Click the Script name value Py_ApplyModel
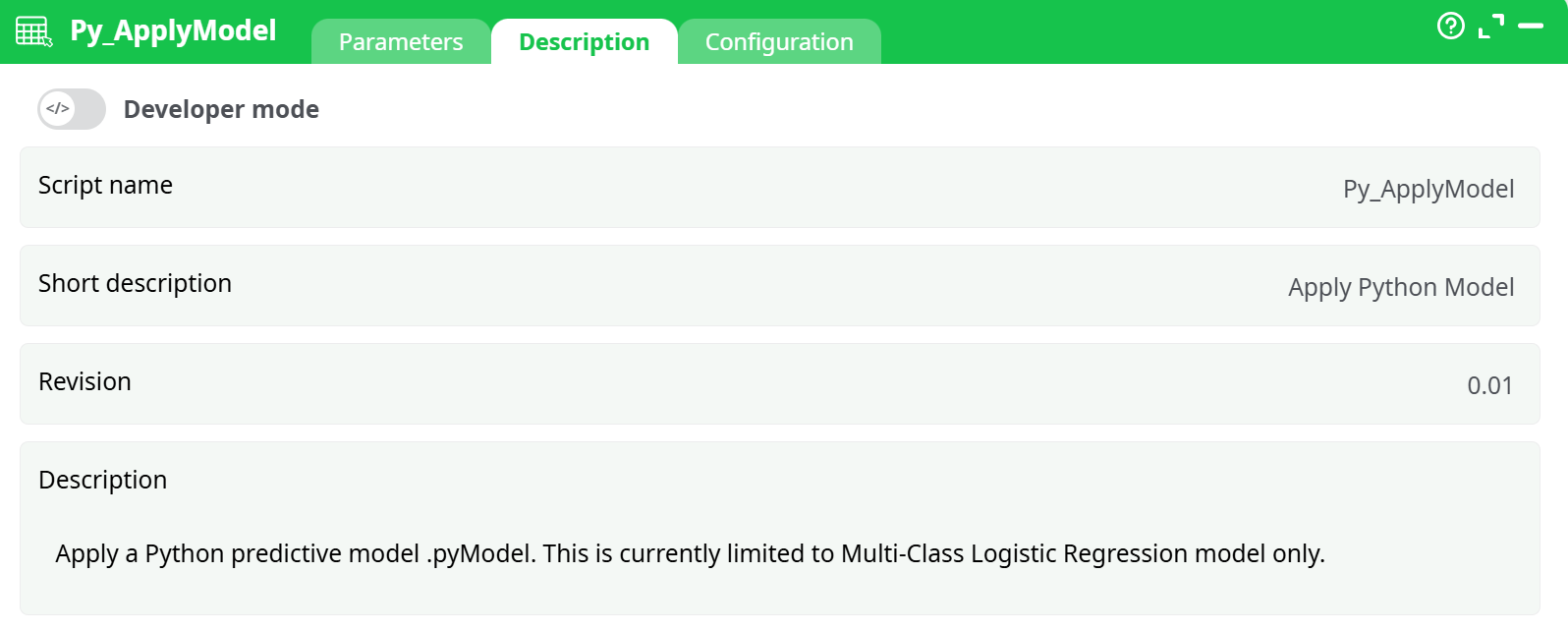Screen dimensions: 1568x631 tap(1428, 189)
